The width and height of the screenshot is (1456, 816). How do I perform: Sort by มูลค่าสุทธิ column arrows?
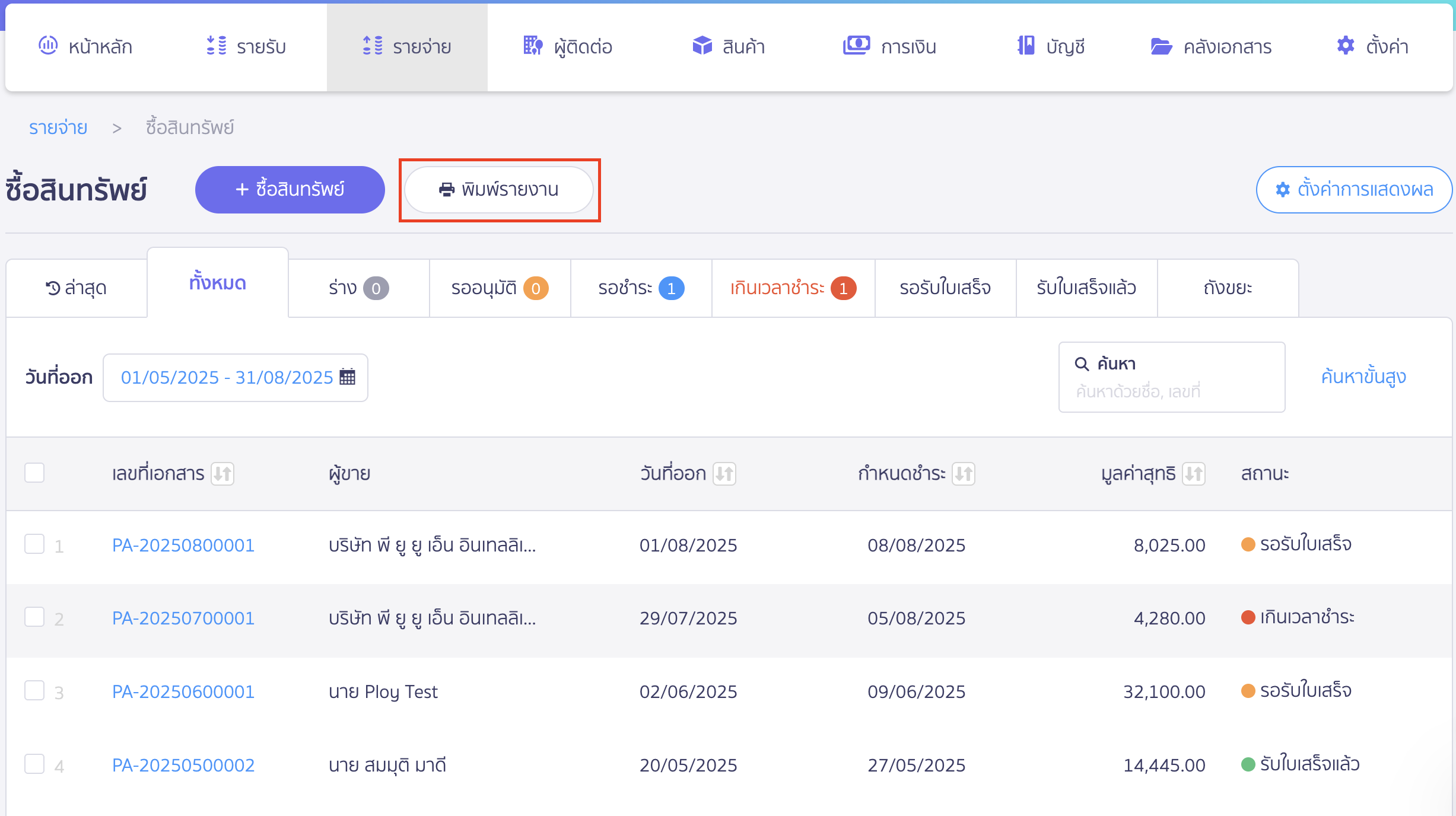[1194, 474]
